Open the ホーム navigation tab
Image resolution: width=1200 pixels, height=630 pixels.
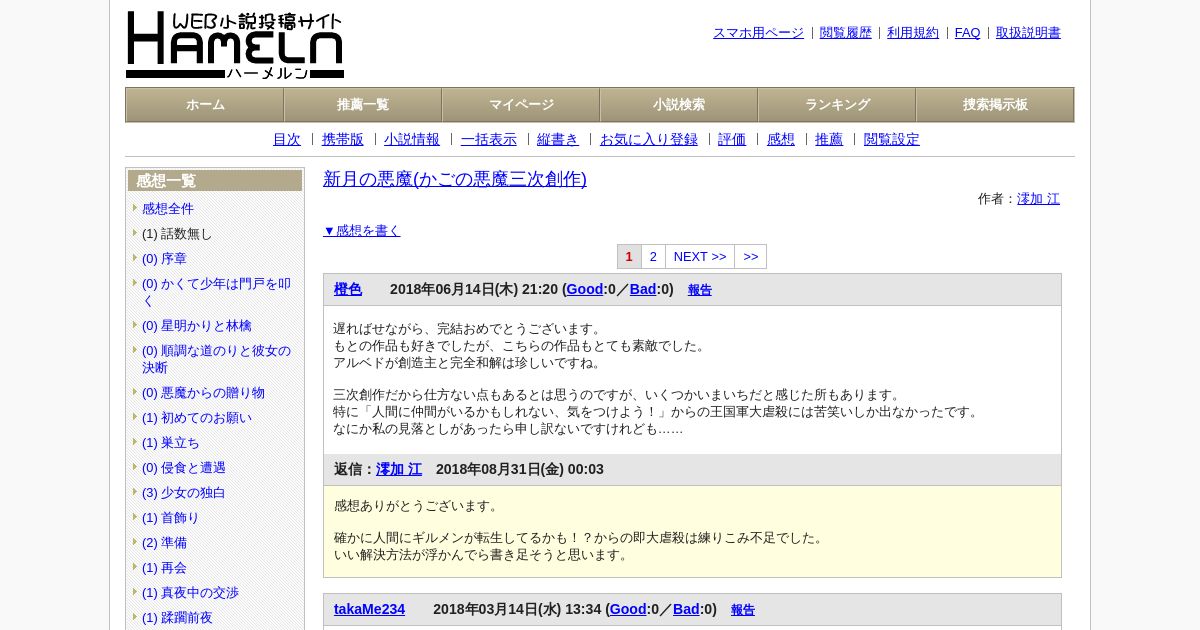coord(205,105)
